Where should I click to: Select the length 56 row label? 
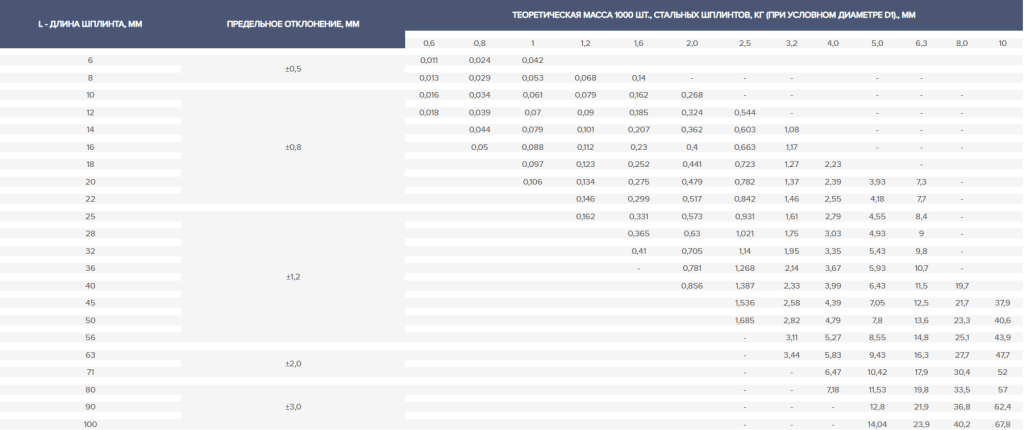pos(90,338)
